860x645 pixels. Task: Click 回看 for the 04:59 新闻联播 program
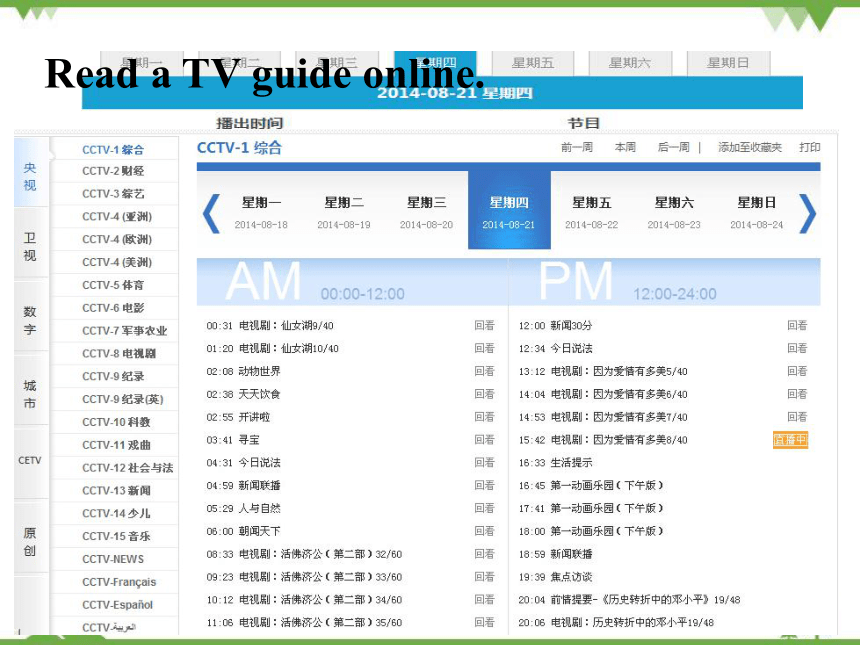(484, 485)
